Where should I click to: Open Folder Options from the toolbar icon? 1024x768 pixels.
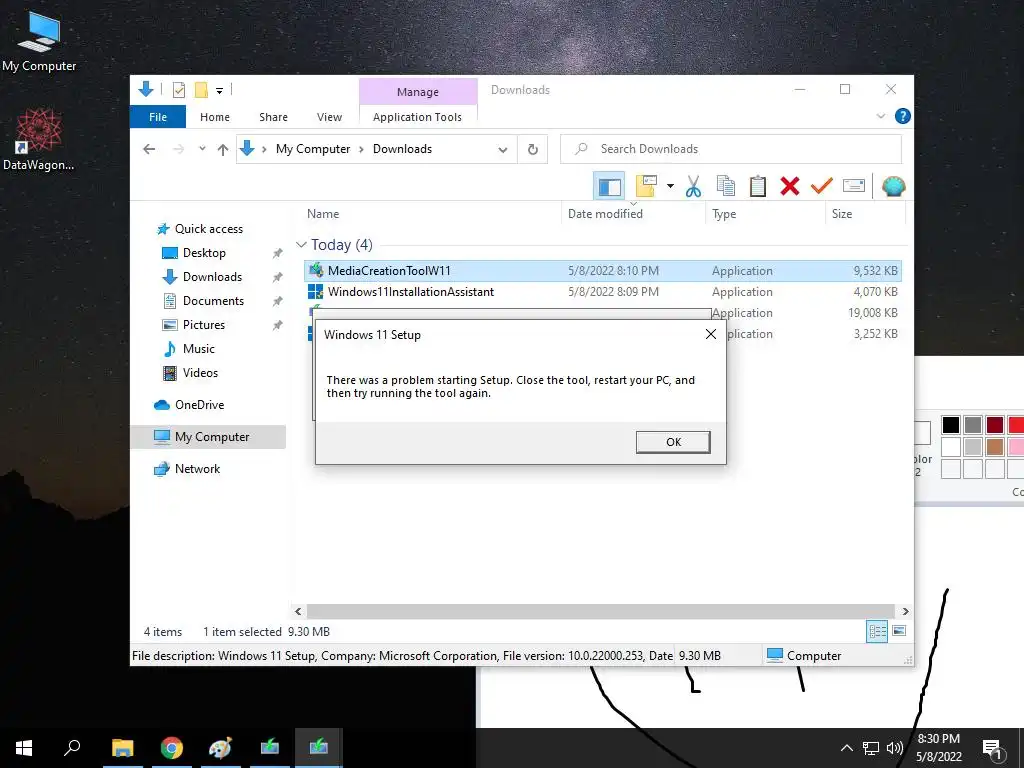[646, 186]
